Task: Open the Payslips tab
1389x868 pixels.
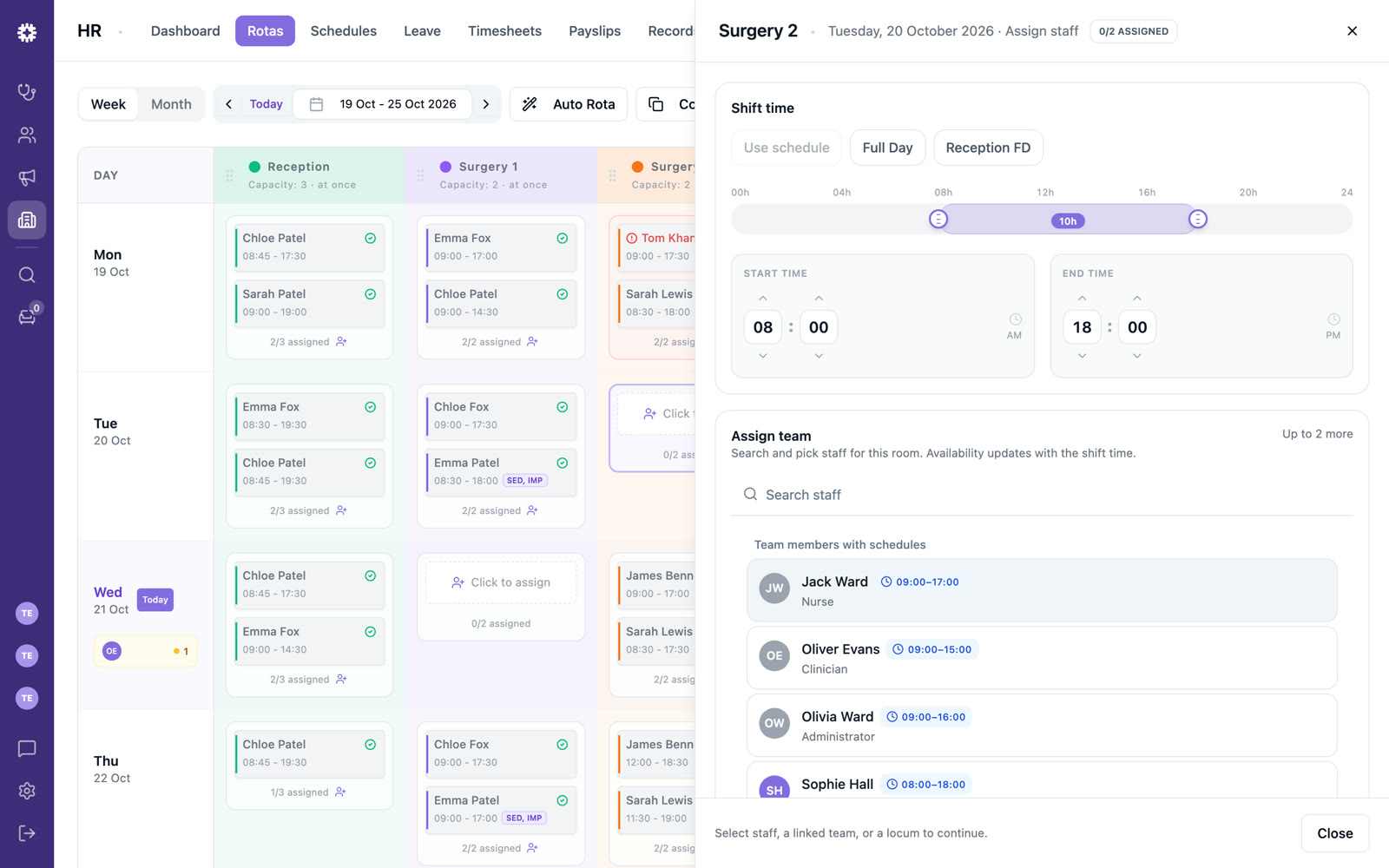Action: (x=595, y=31)
